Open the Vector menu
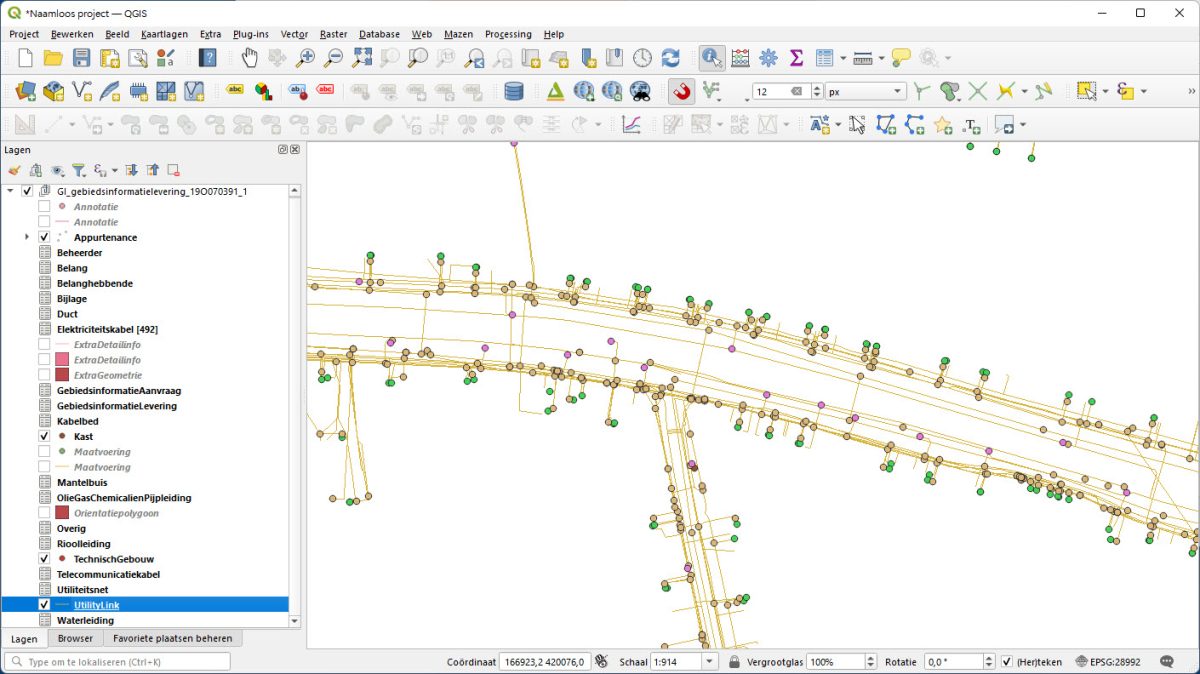The width and height of the screenshot is (1200, 674). coord(293,33)
